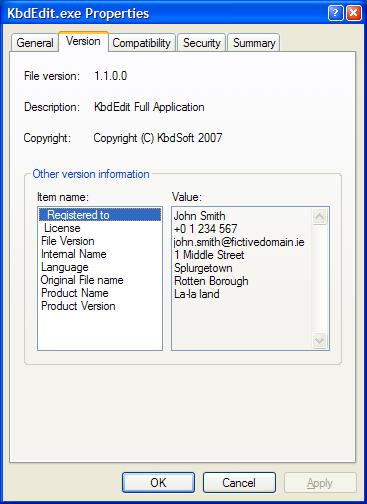Click the 'Other version information' group label
The image size is (367, 504).
(x=91, y=174)
